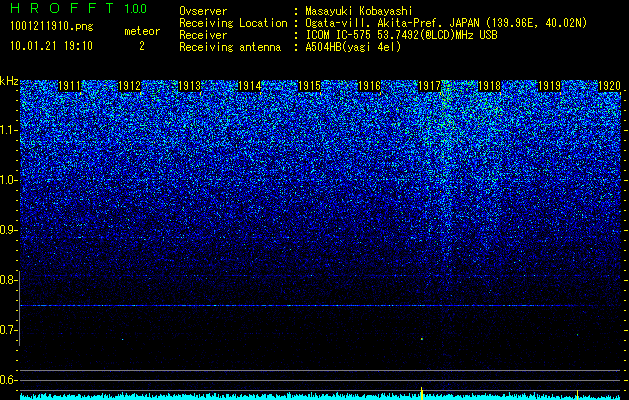Click the meteor count value 2
Image resolution: width=629 pixels, height=400 pixels.
tap(142, 46)
